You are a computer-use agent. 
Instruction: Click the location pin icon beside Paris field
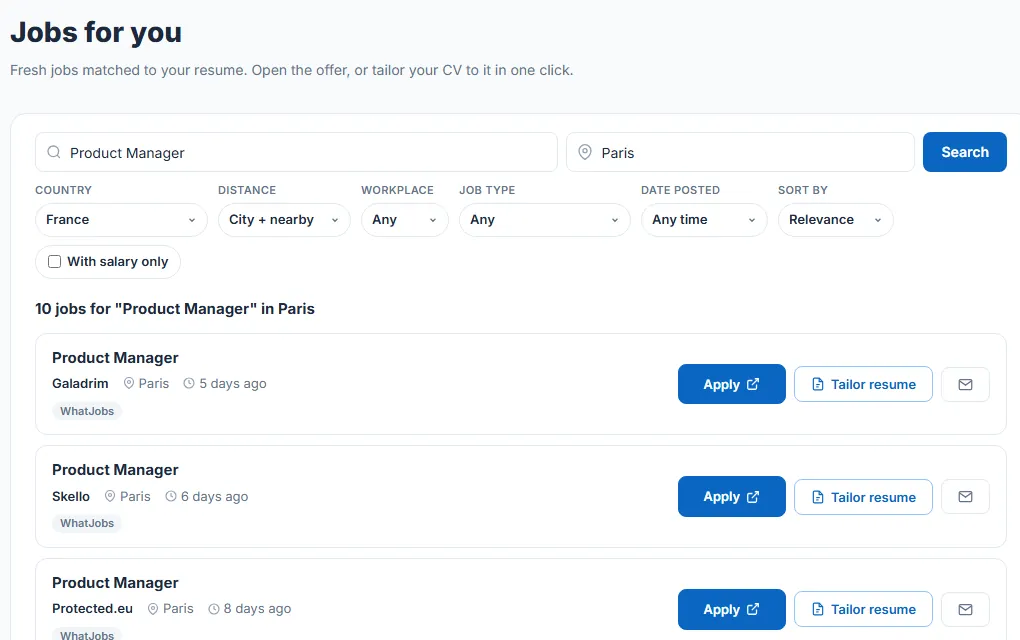click(585, 152)
